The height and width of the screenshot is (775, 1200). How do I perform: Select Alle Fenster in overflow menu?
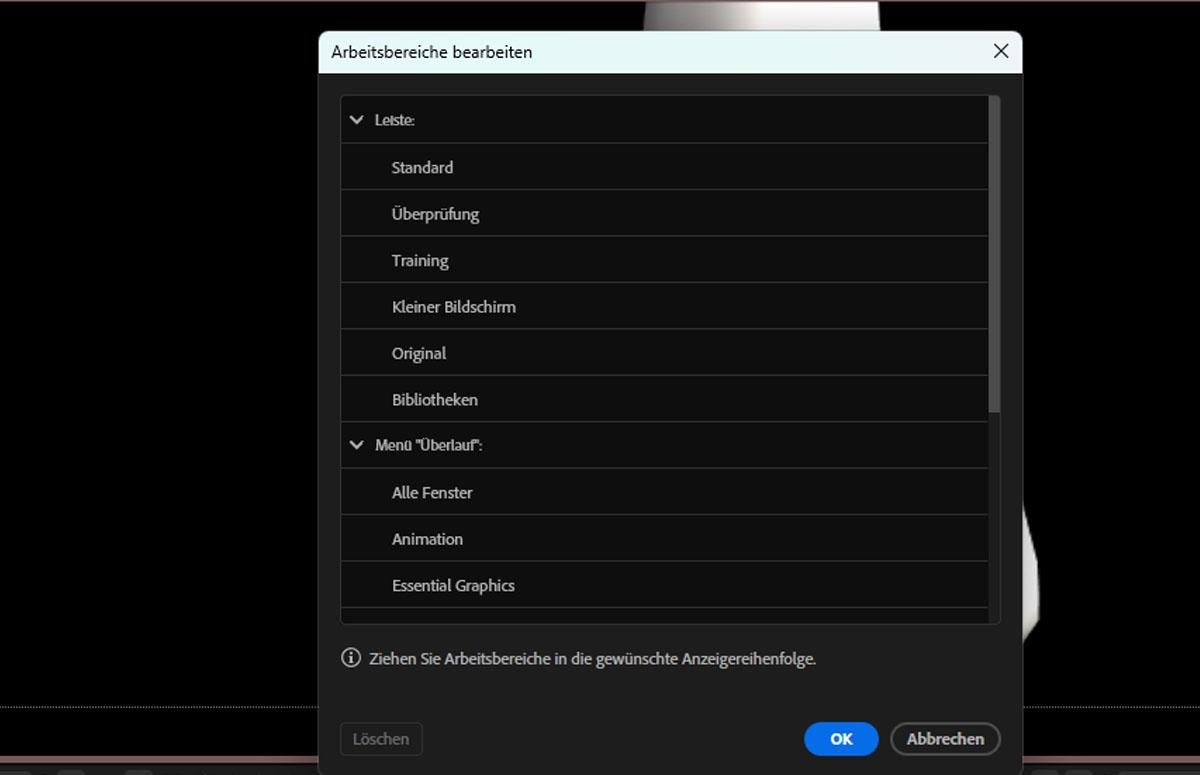[432, 492]
